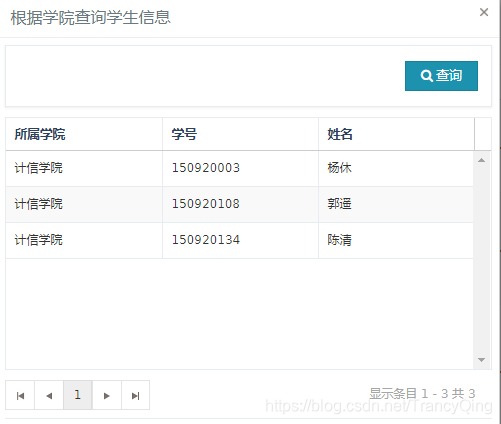Click the name 杨休
This screenshot has height=424, width=501.
tap(339, 168)
